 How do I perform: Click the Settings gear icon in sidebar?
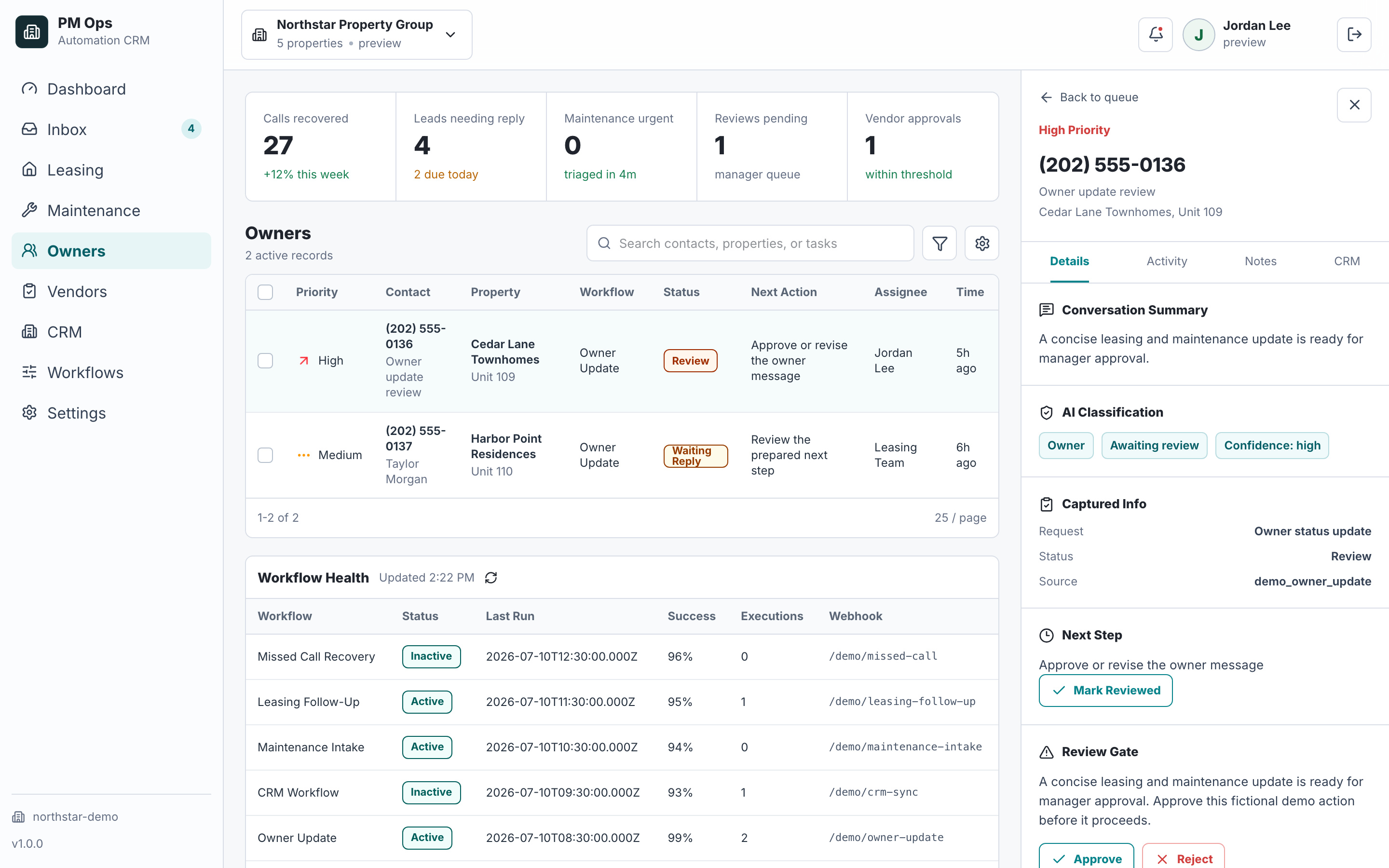(29, 413)
